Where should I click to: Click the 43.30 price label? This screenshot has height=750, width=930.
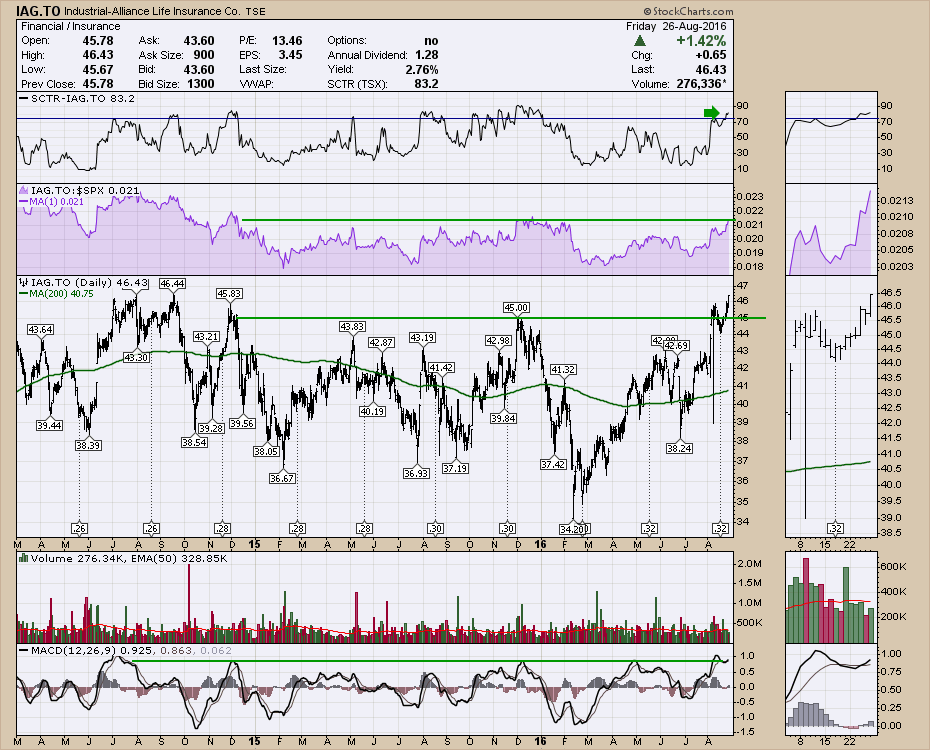(x=136, y=358)
